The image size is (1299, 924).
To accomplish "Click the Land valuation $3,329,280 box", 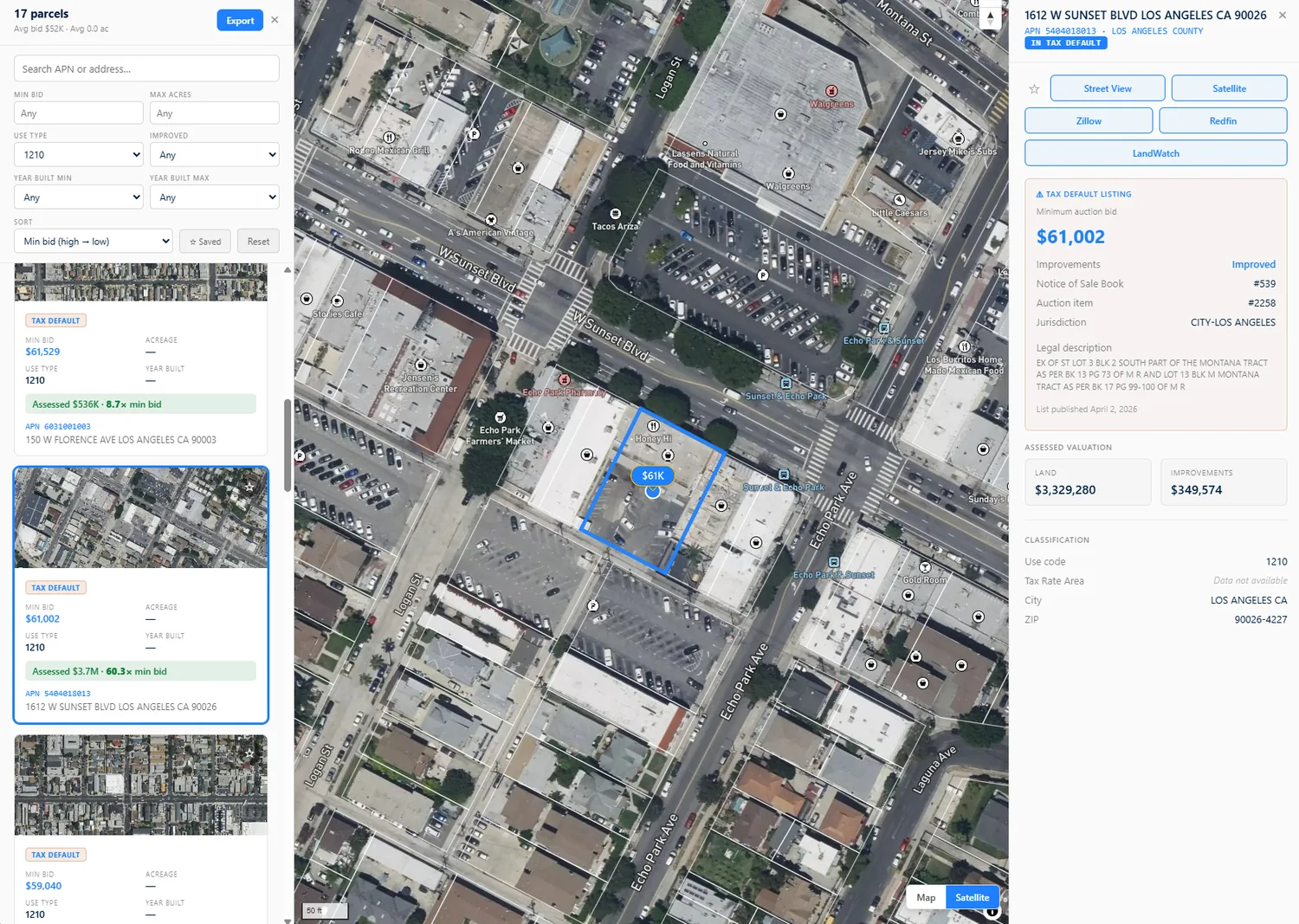I will pos(1088,482).
